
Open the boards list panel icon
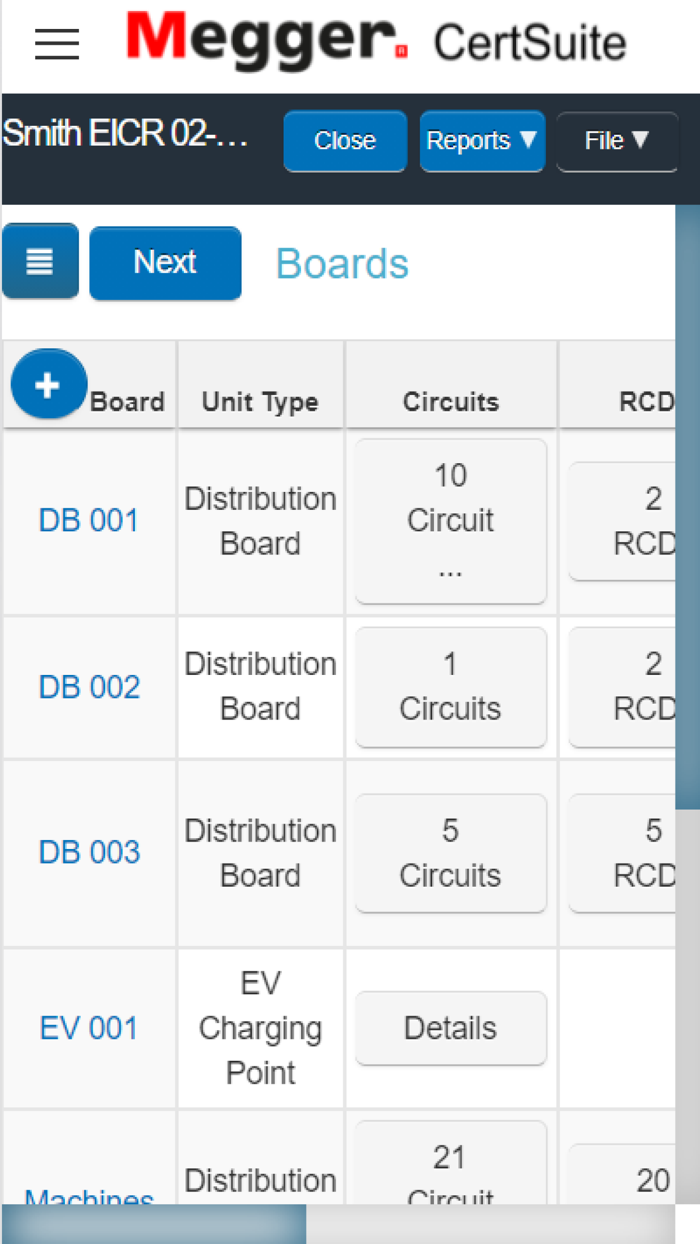tap(39, 261)
